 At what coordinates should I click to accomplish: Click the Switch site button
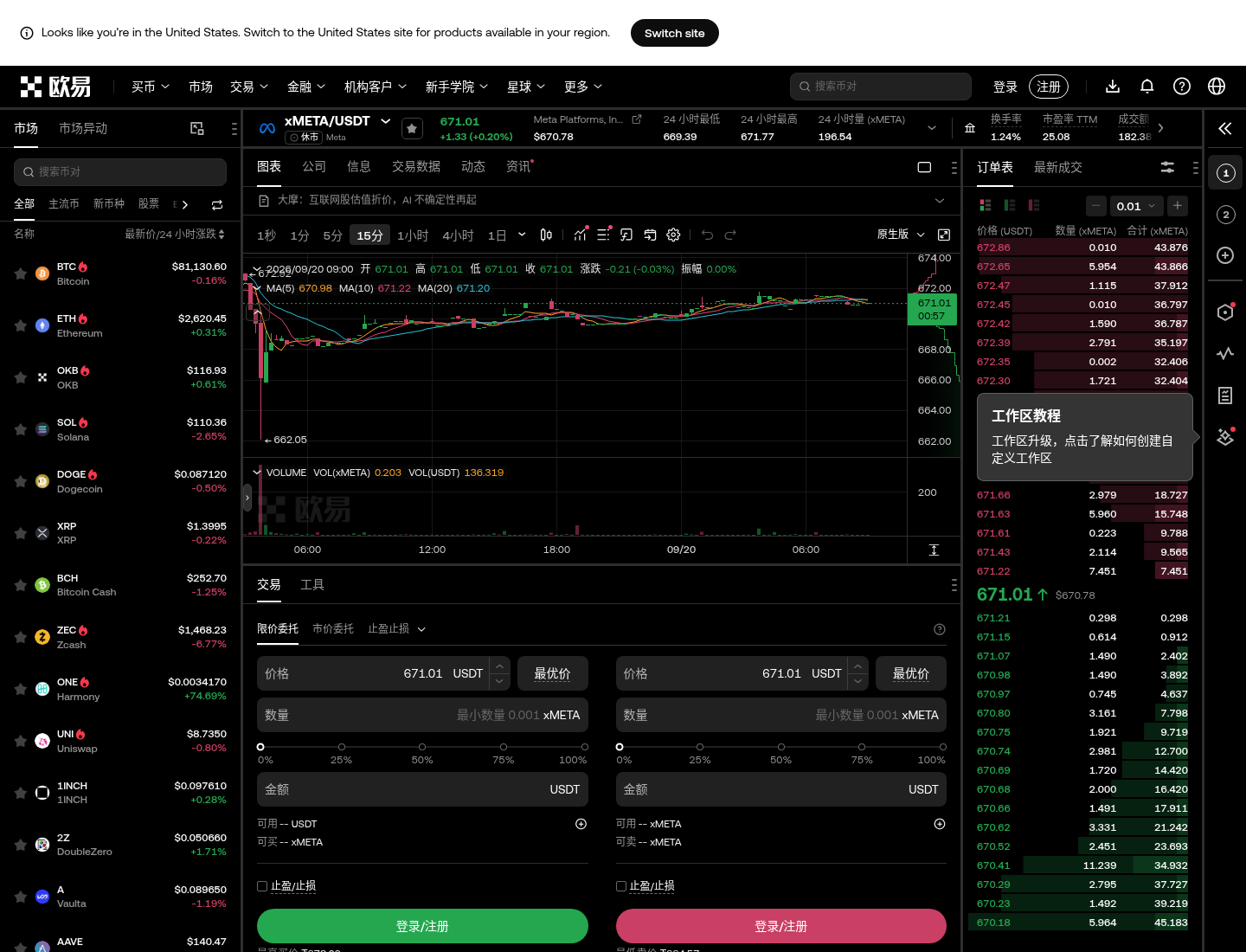coord(675,33)
